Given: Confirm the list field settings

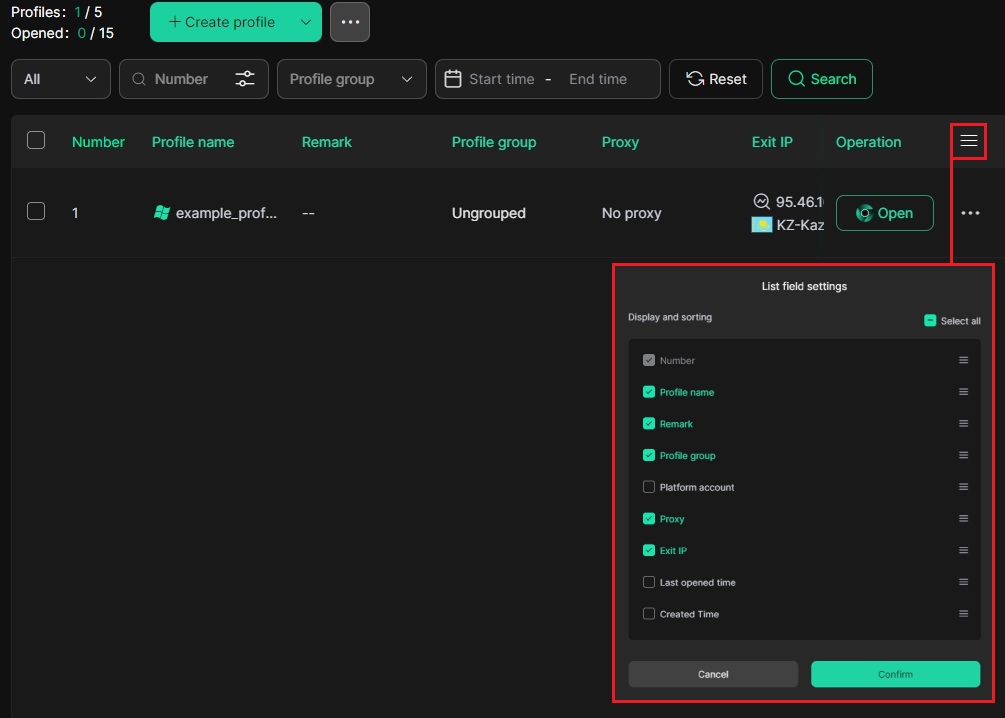Looking at the screenshot, I should [895, 674].
